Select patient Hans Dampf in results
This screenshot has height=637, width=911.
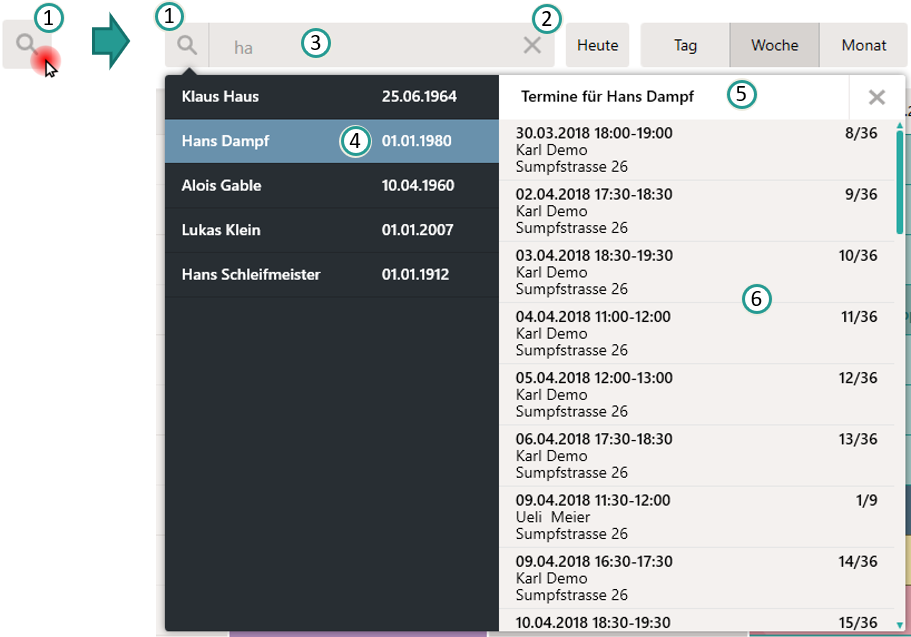(x=332, y=141)
